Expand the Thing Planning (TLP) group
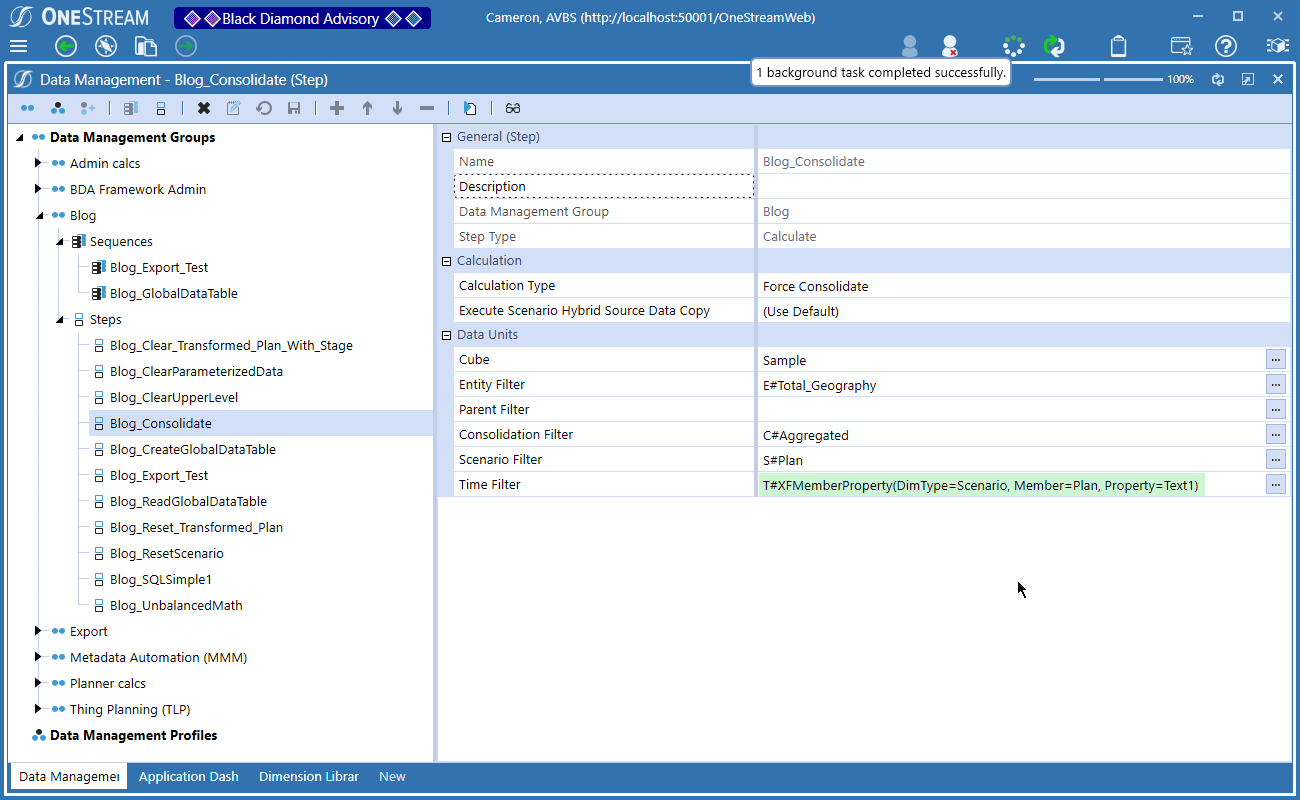The image size is (1300, 800). [x=39, y=709]
